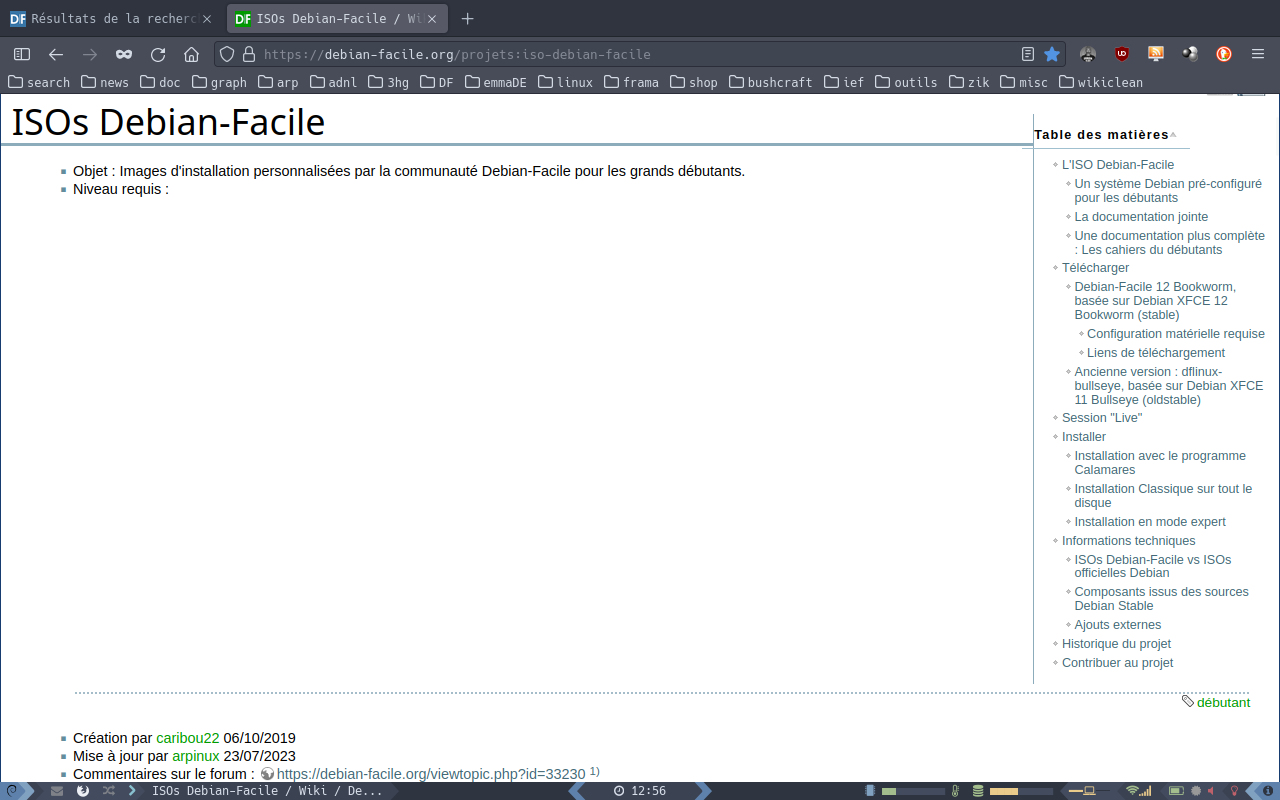Click the RSS feed extension icon
Screen dimensions: 1280x800
pyautogui.click(x=1156, y=54)
